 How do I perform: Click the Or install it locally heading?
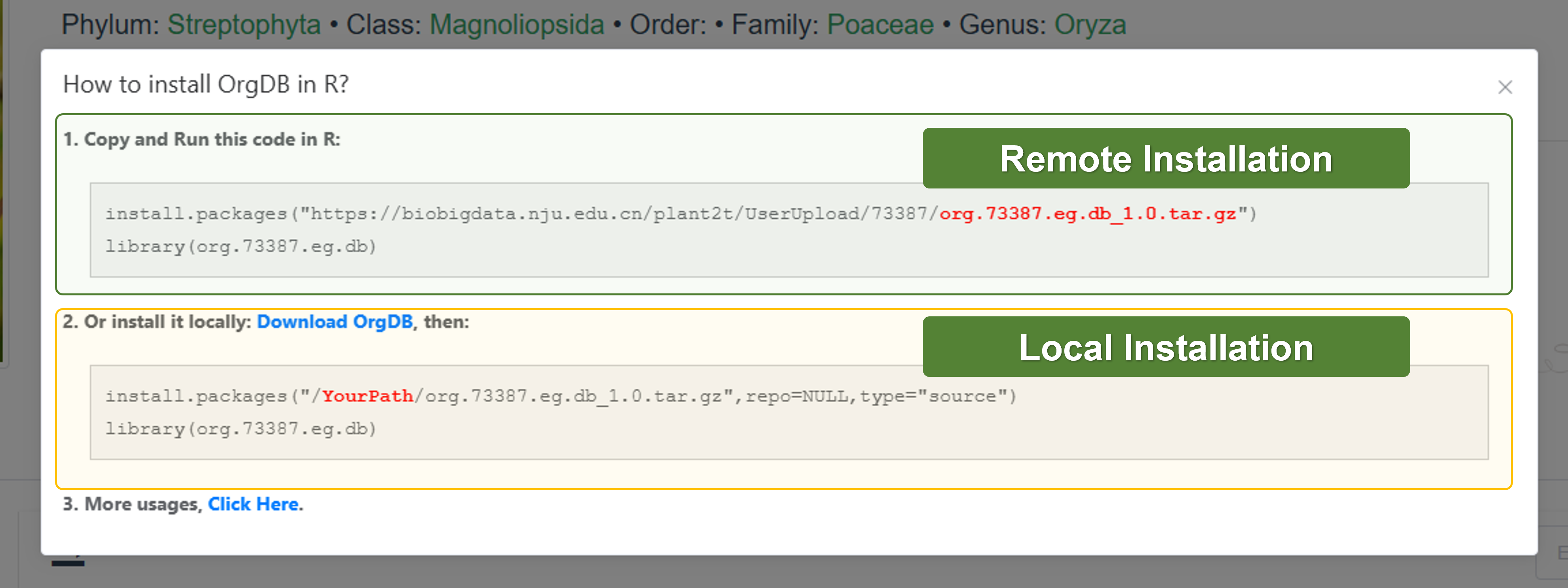(157, 322)
